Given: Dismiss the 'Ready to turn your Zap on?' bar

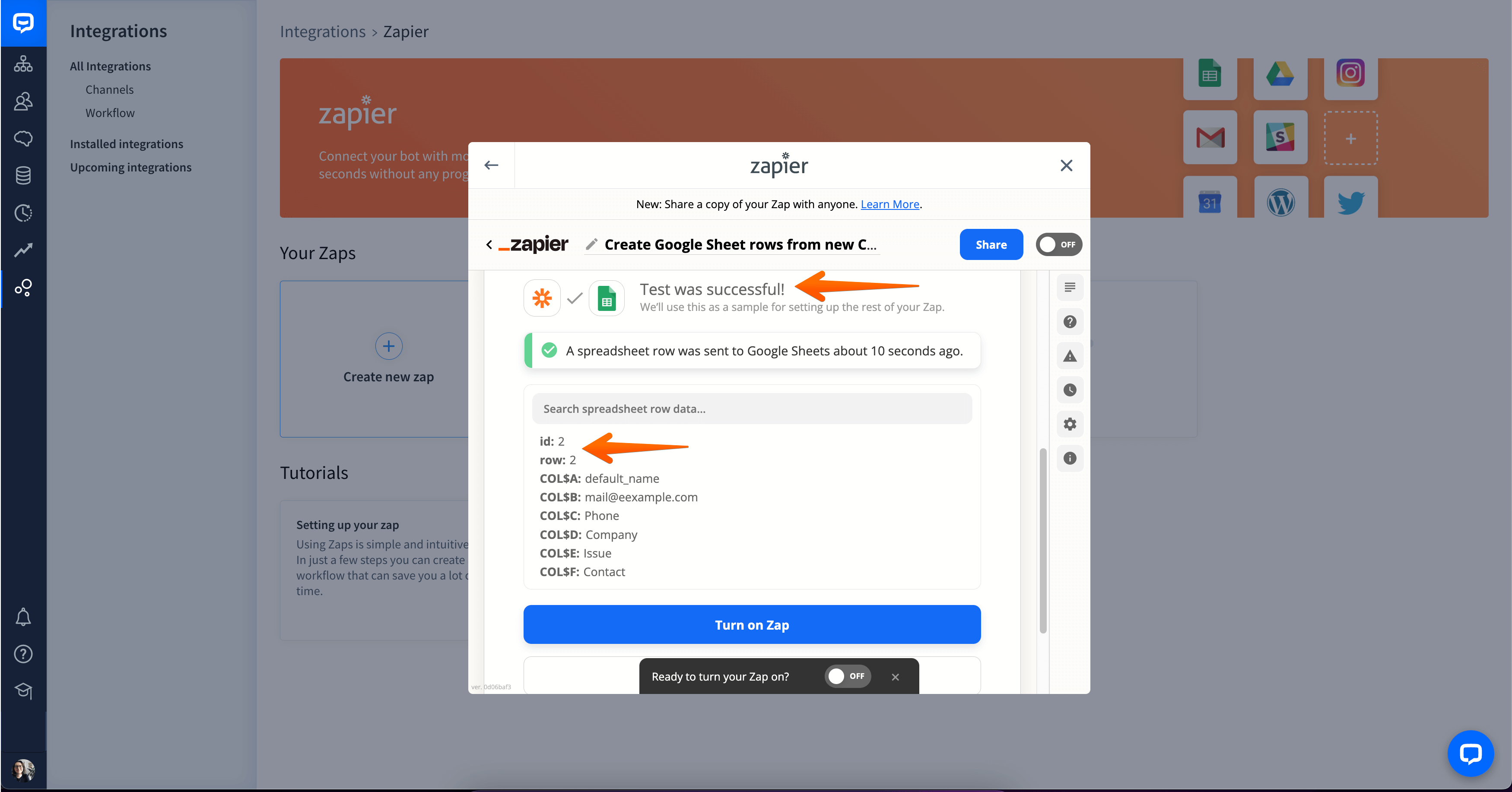Looking at the screenshot, I should tap(895, 677).
